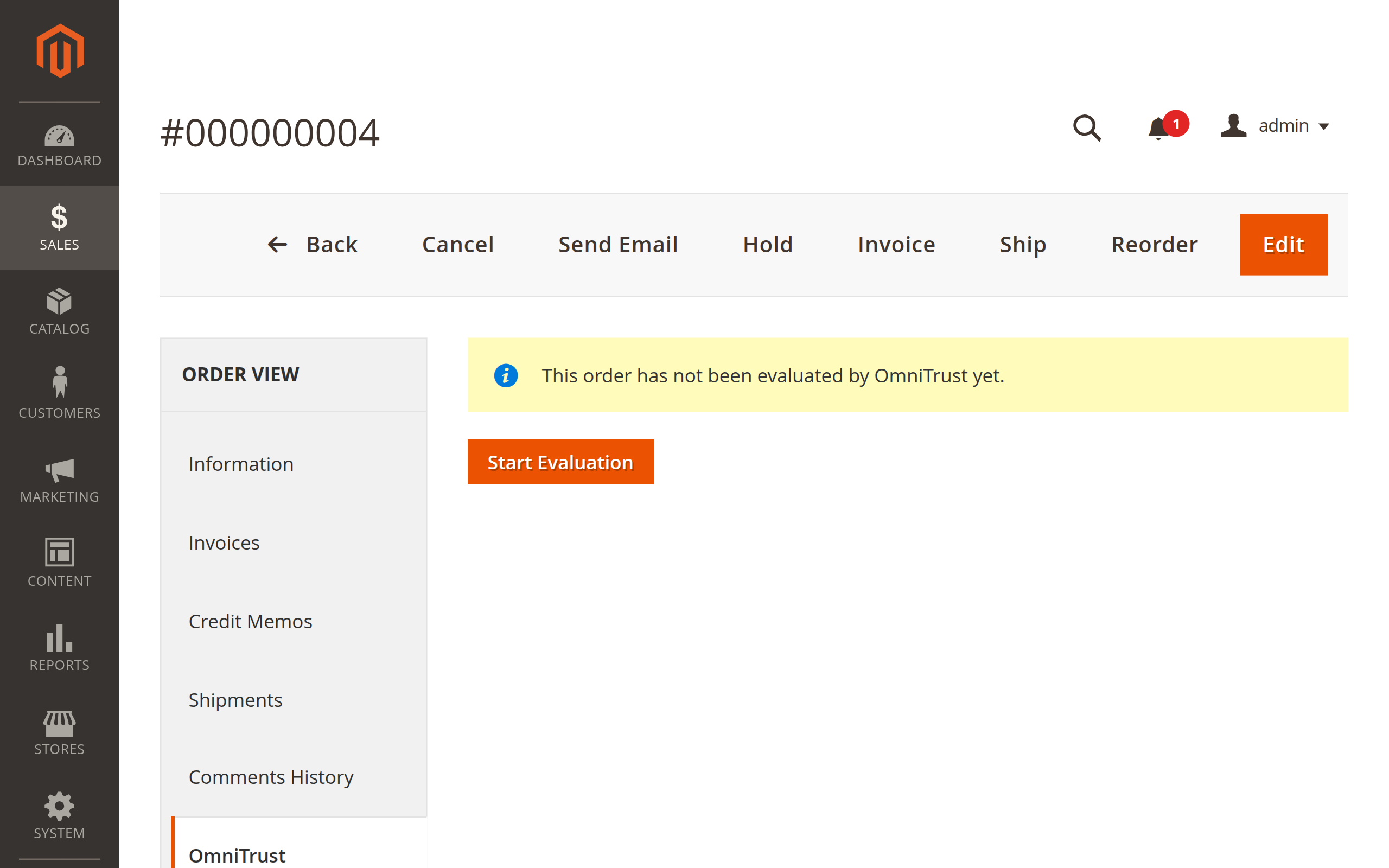Switch to the Shipments tab
Image resolution: width=1389 pixels, height=868 pixels.
click(294, 700)
